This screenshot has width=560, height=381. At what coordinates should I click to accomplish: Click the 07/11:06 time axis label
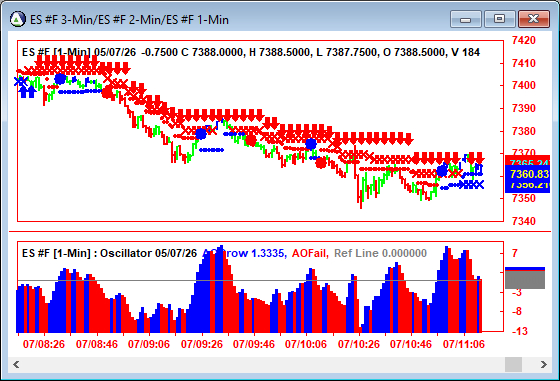tap(464, 344)
